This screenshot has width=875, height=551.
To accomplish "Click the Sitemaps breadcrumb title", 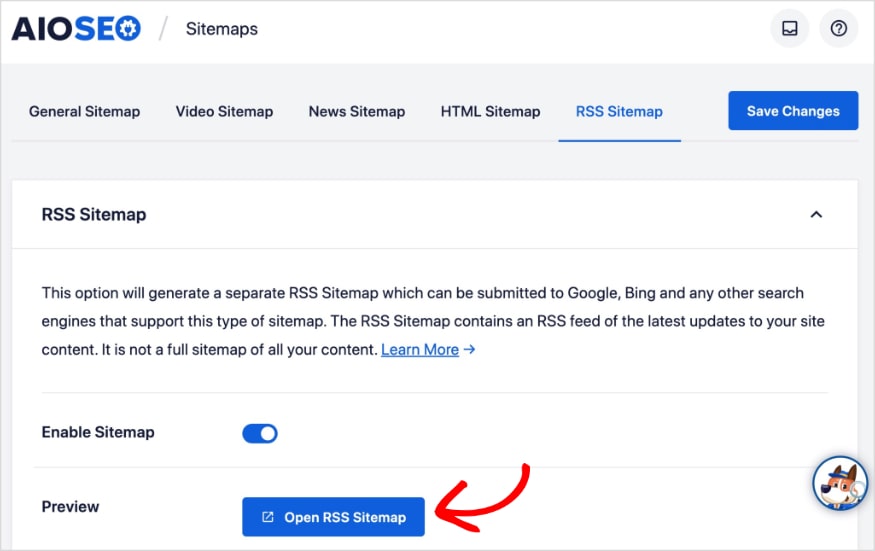I will pos(222,29).
